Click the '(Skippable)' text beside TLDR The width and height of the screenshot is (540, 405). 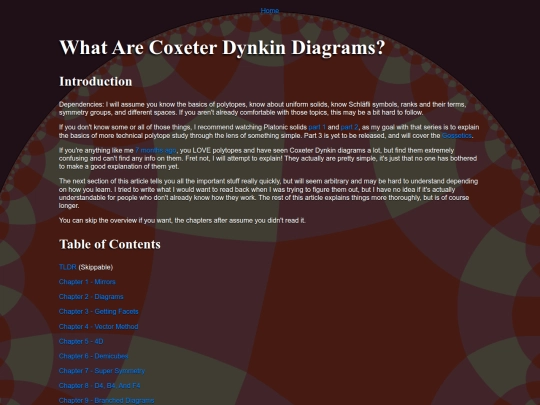(96, 267)
